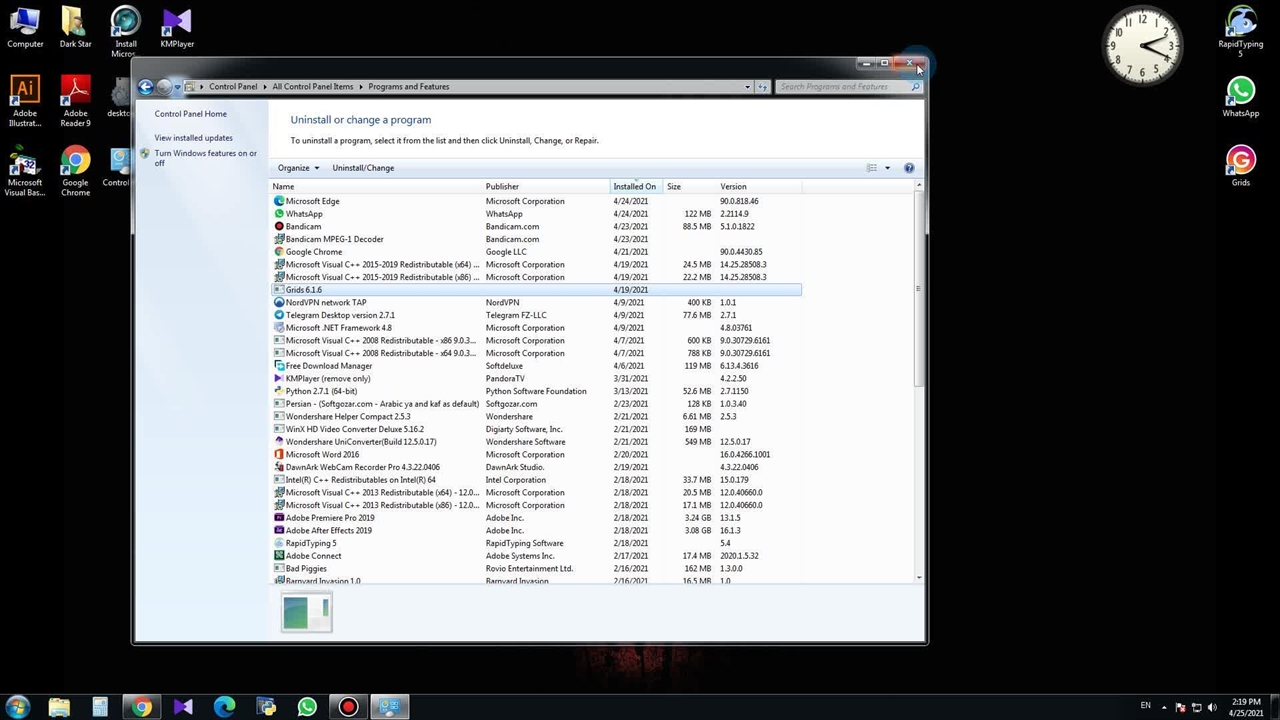Click the Uninstall/Change button
1280x720 pixels.
click(x=363, y=168)
